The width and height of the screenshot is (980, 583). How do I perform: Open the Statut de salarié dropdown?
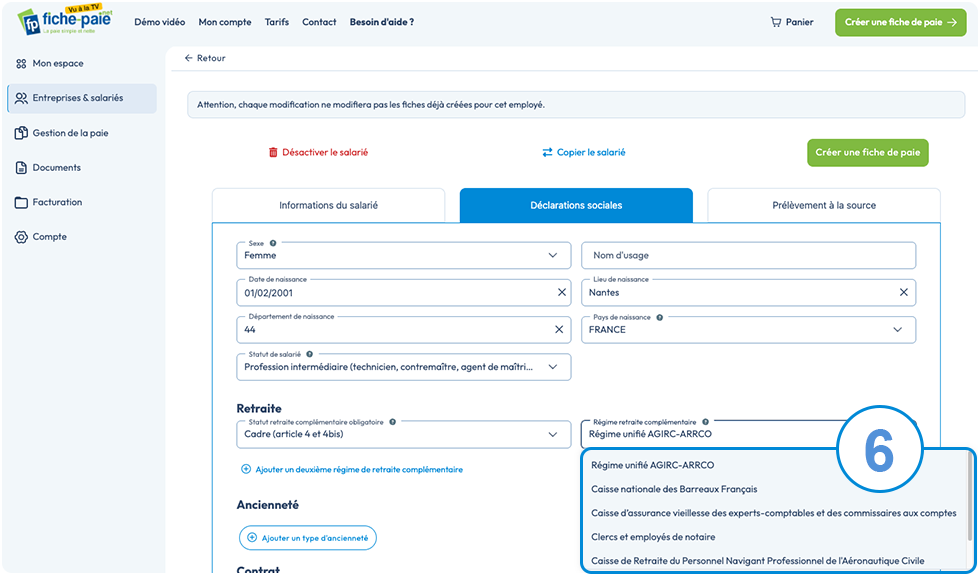404,367
